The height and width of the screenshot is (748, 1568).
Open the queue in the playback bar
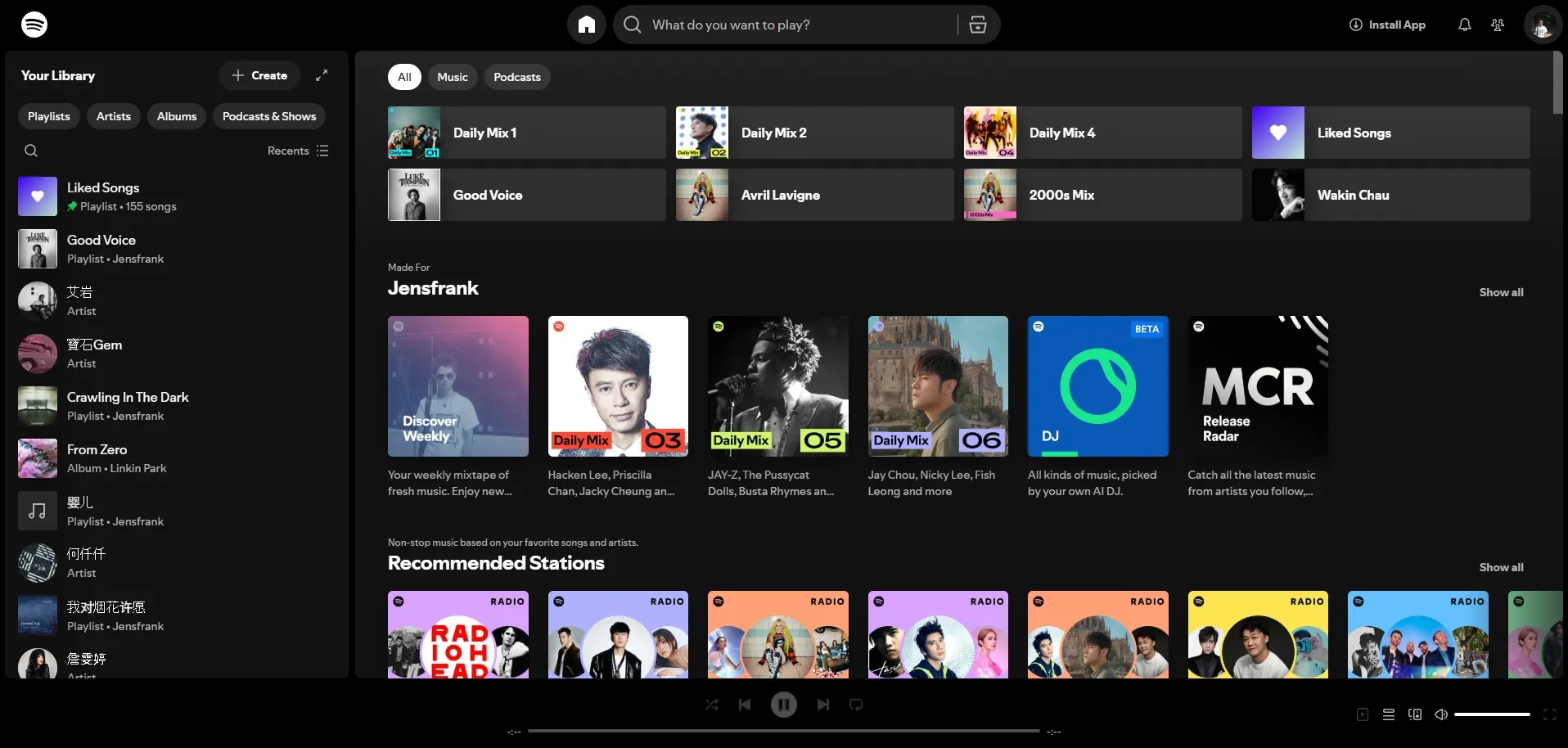tap(1389, 714)
